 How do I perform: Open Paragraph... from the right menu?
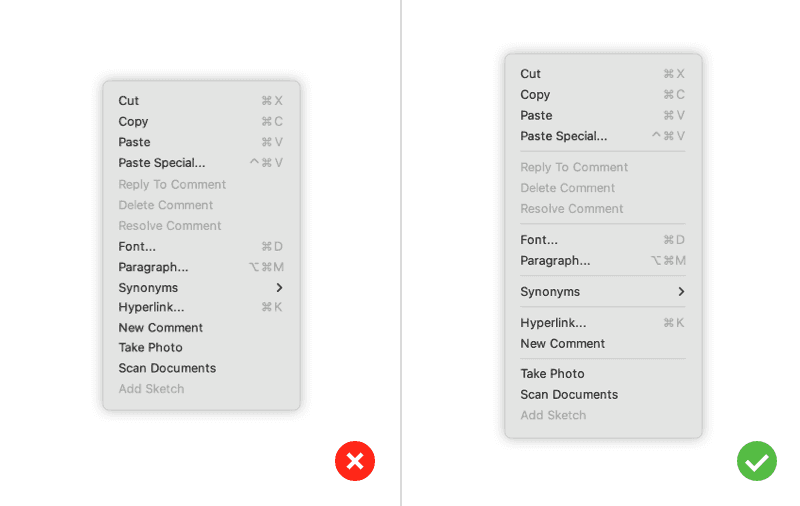pos(555,261)
